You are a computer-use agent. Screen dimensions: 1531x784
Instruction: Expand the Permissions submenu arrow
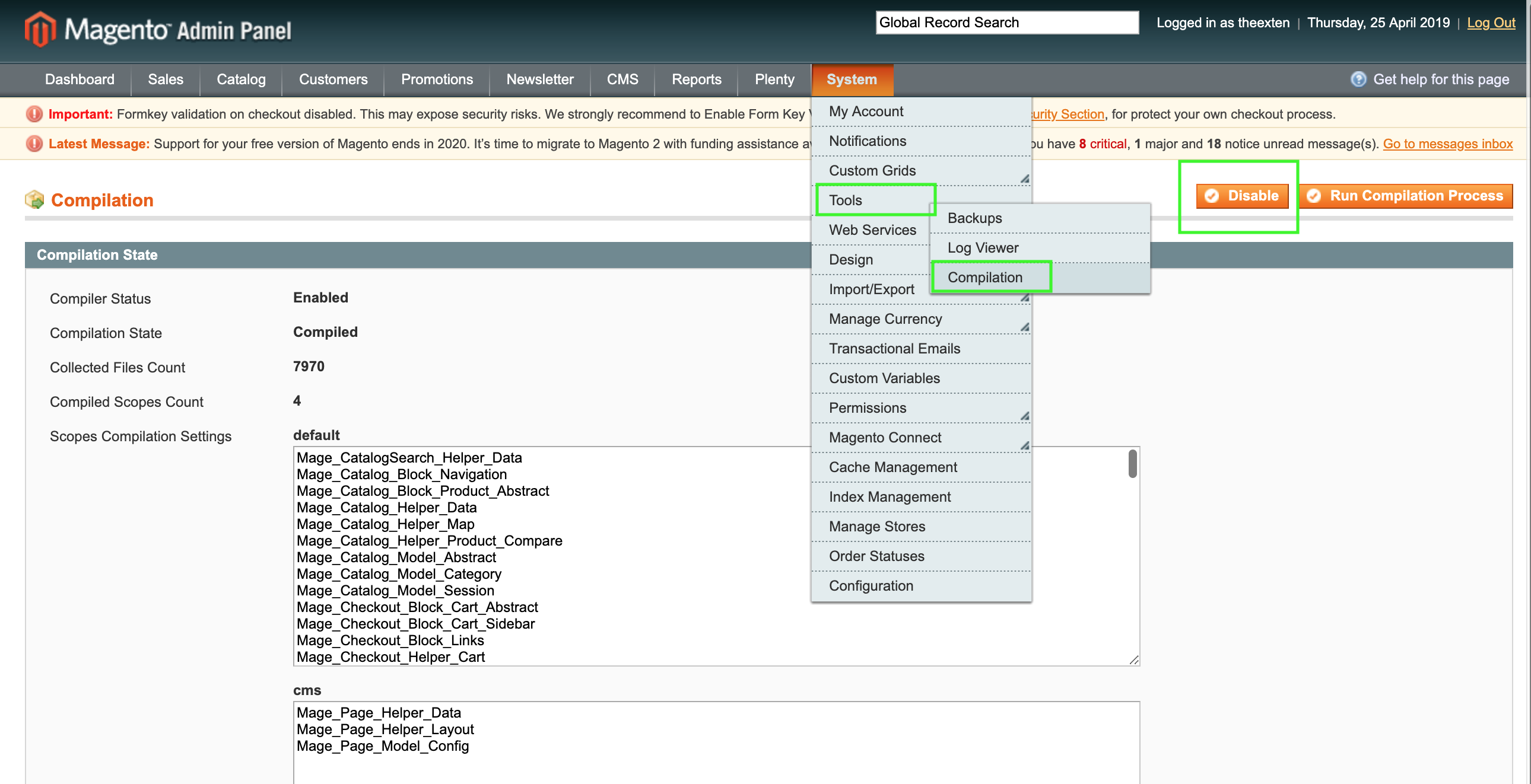click(x=1024, y=416)
